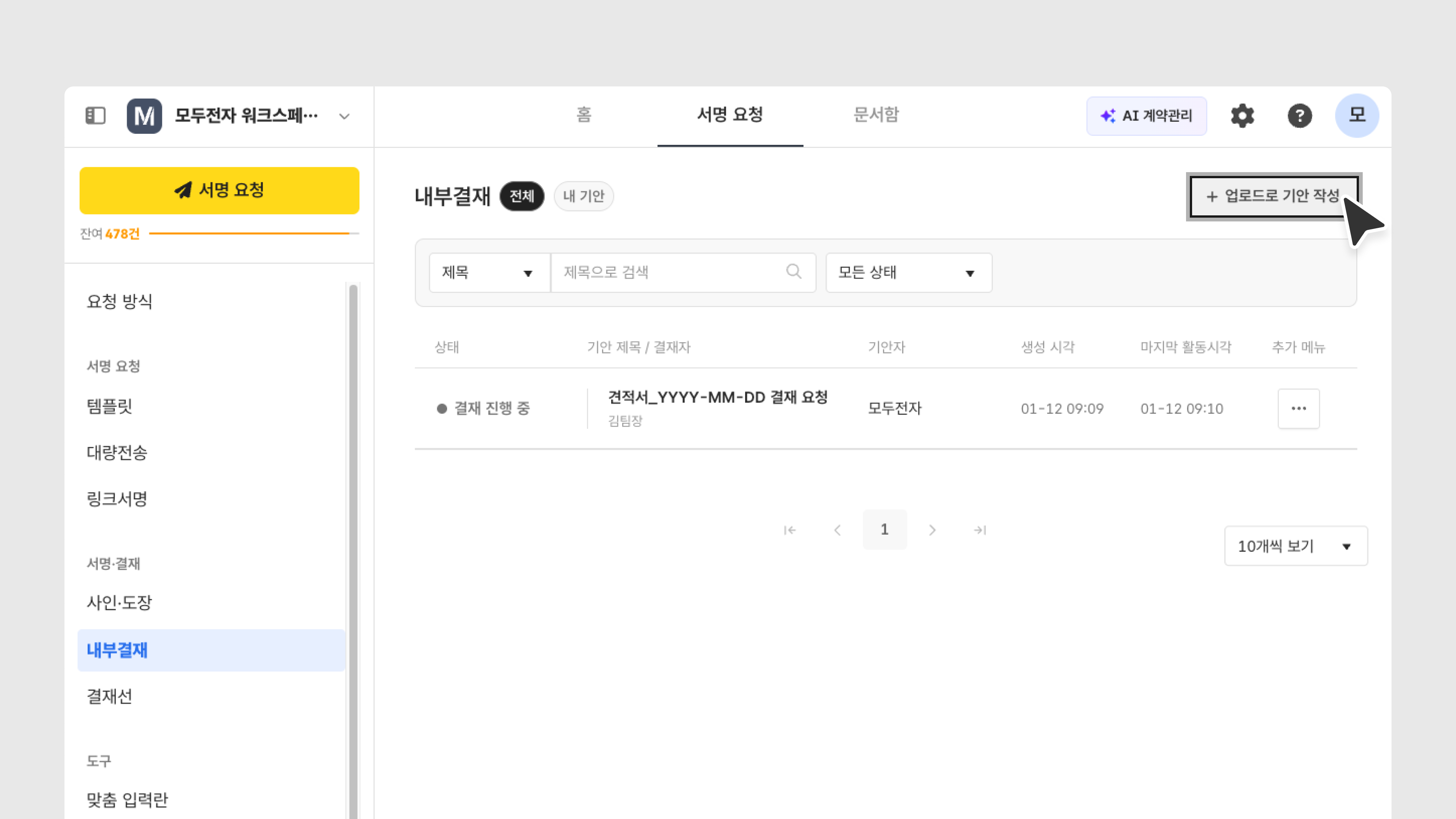Switch to the 내 기안 filter chip
Image resolution: width=1456 pixels, height=819 pixels.
(583, 196)
